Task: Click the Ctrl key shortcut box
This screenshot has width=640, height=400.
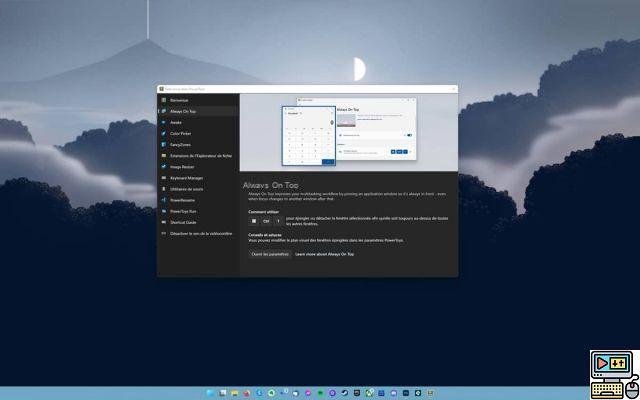Action: pos(266,221)
